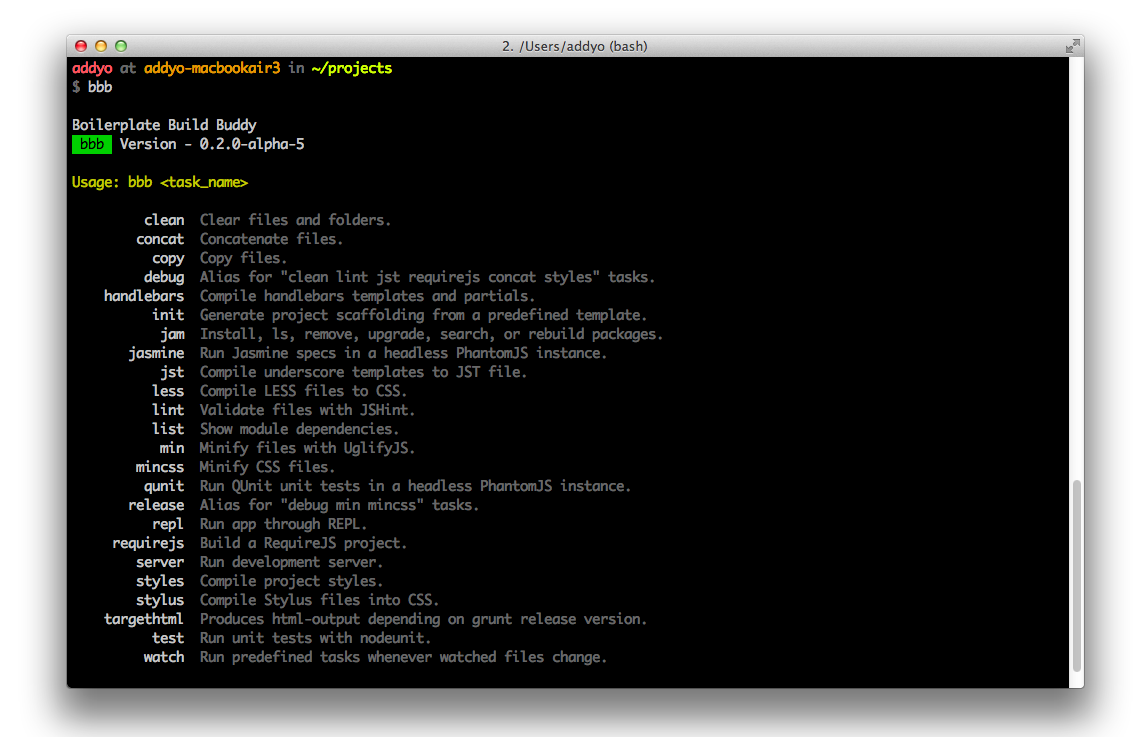
Task: Click the window title '/Users/addyo (bash)'
Action: 574,46
